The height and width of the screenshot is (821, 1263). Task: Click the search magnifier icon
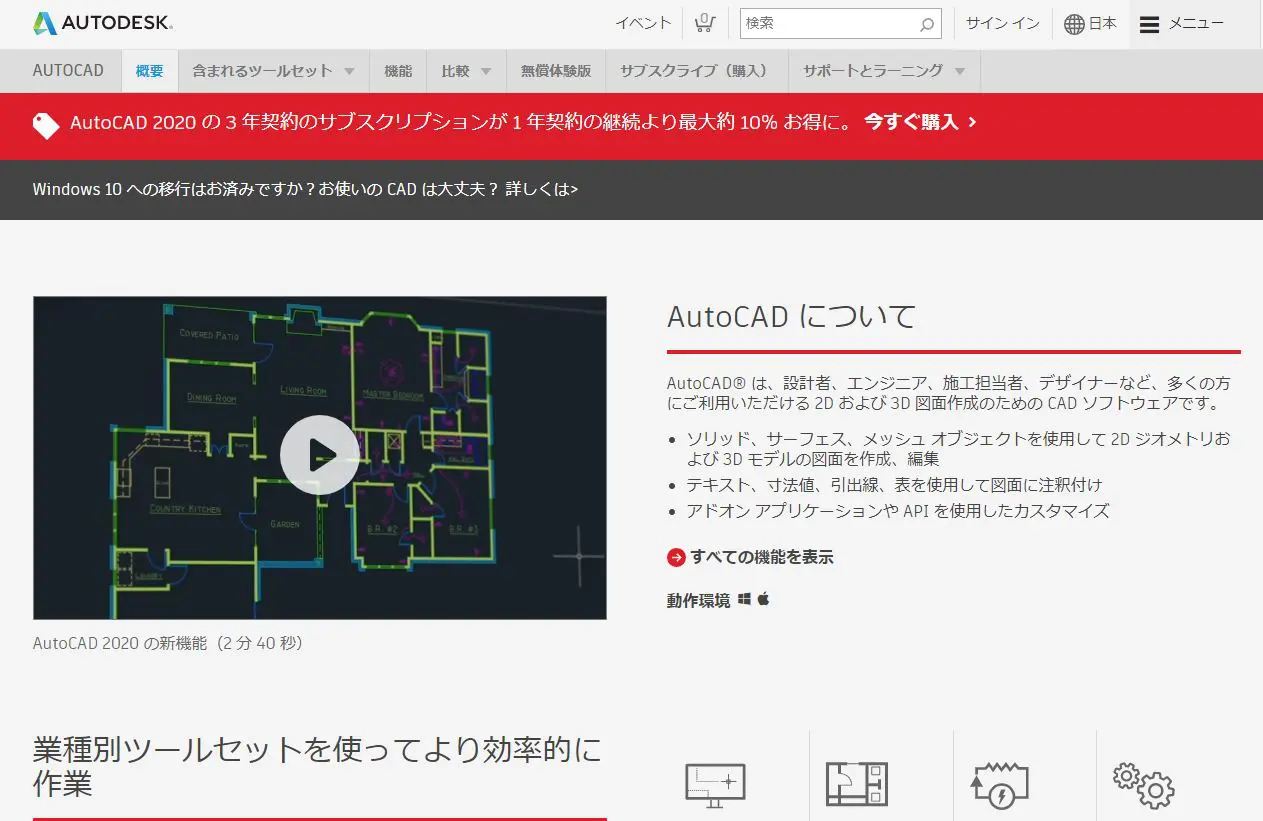pos(927,24)
